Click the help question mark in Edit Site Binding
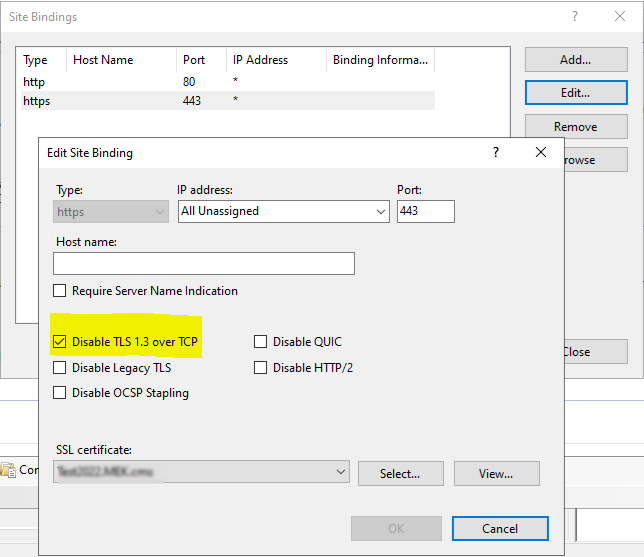Viewport: 644px width, 557px height. point(496,152)
